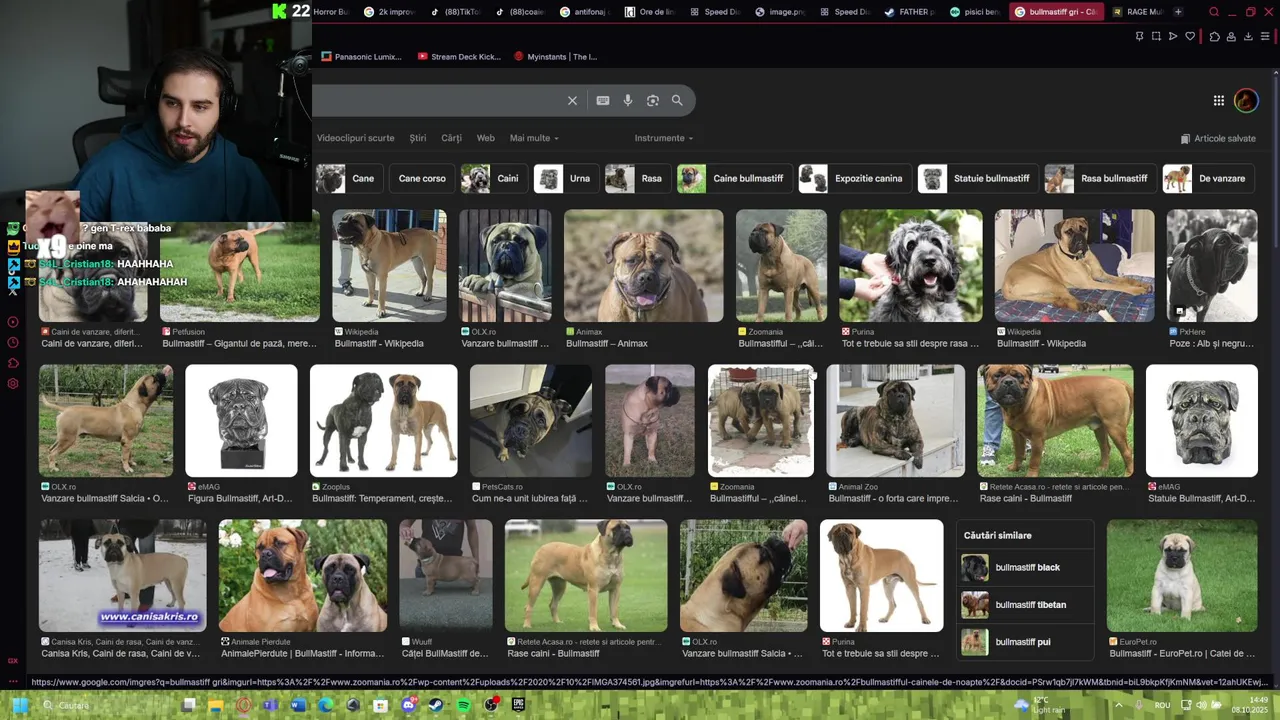Image resolution: width=1280 pixels, height=720 pixels.
Task: Open Google Lens image search
Action: pos(653,100)
